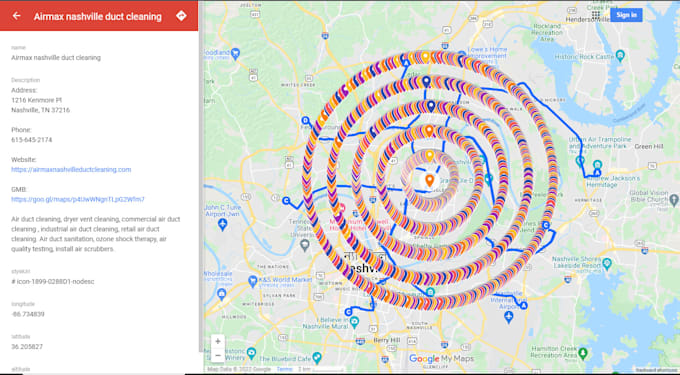Click the Google My Maps logo
Screen dimensions: 680x375
(x=441, y=359)
